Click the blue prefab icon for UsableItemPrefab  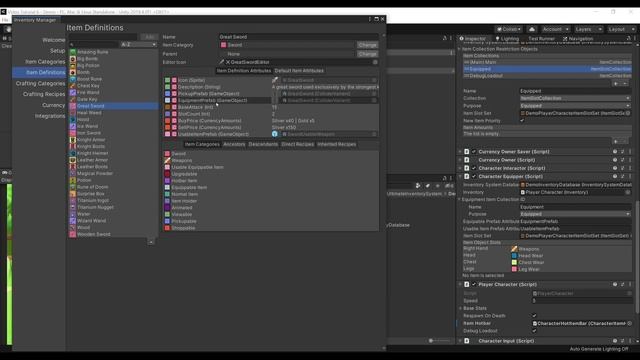tap(275, 134)
